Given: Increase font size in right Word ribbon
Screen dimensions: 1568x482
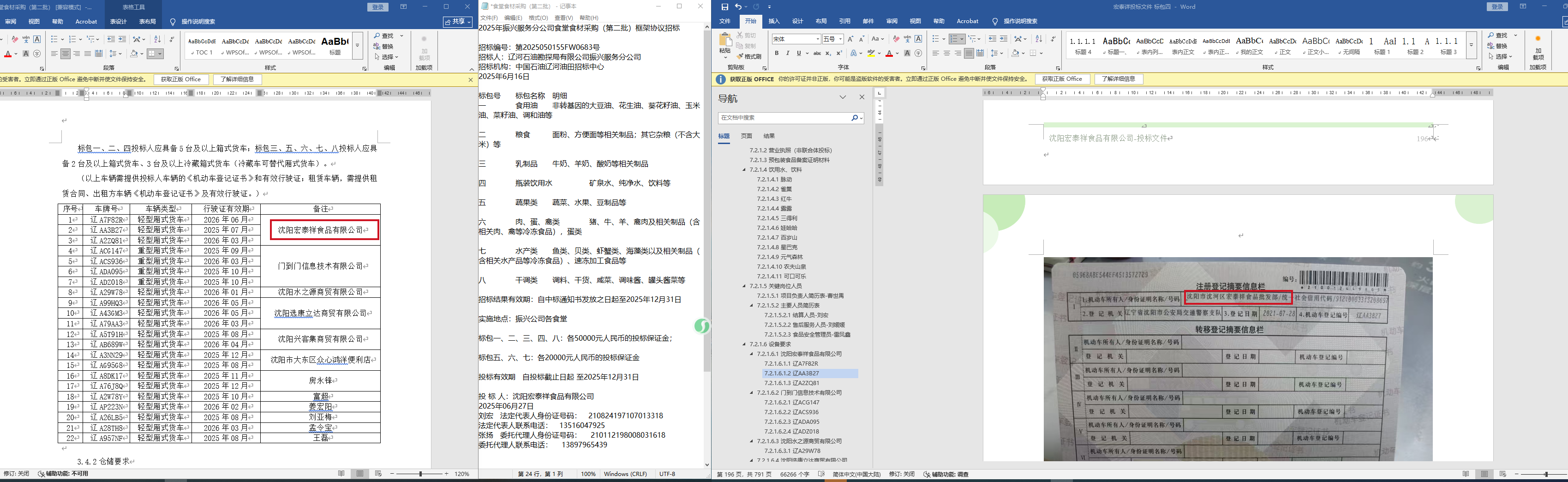Looking at the screenshot, I should 850,39.
